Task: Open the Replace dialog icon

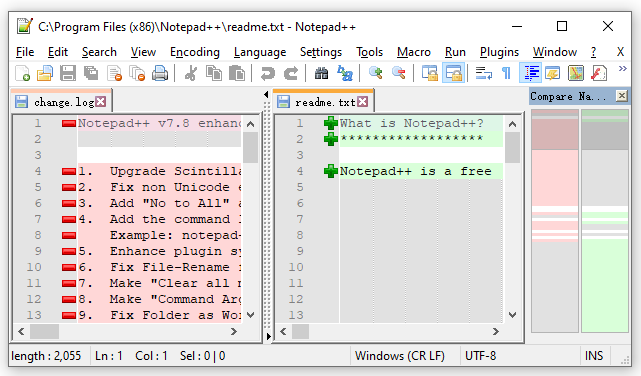Action: pyautogui.click(x=345, y=74)
